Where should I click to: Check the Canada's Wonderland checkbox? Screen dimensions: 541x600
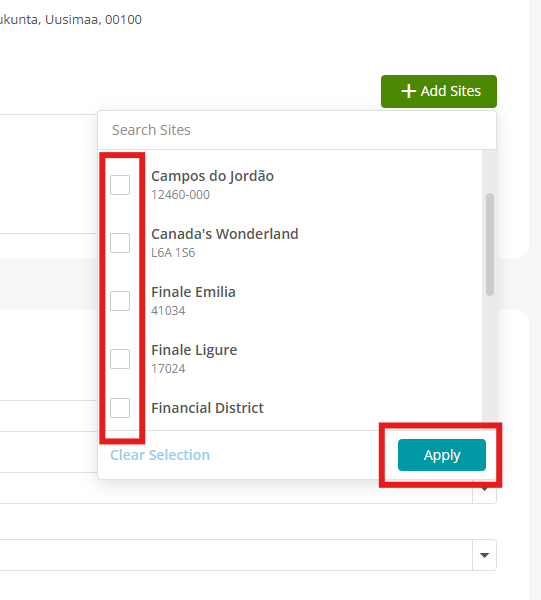point(120,243)
